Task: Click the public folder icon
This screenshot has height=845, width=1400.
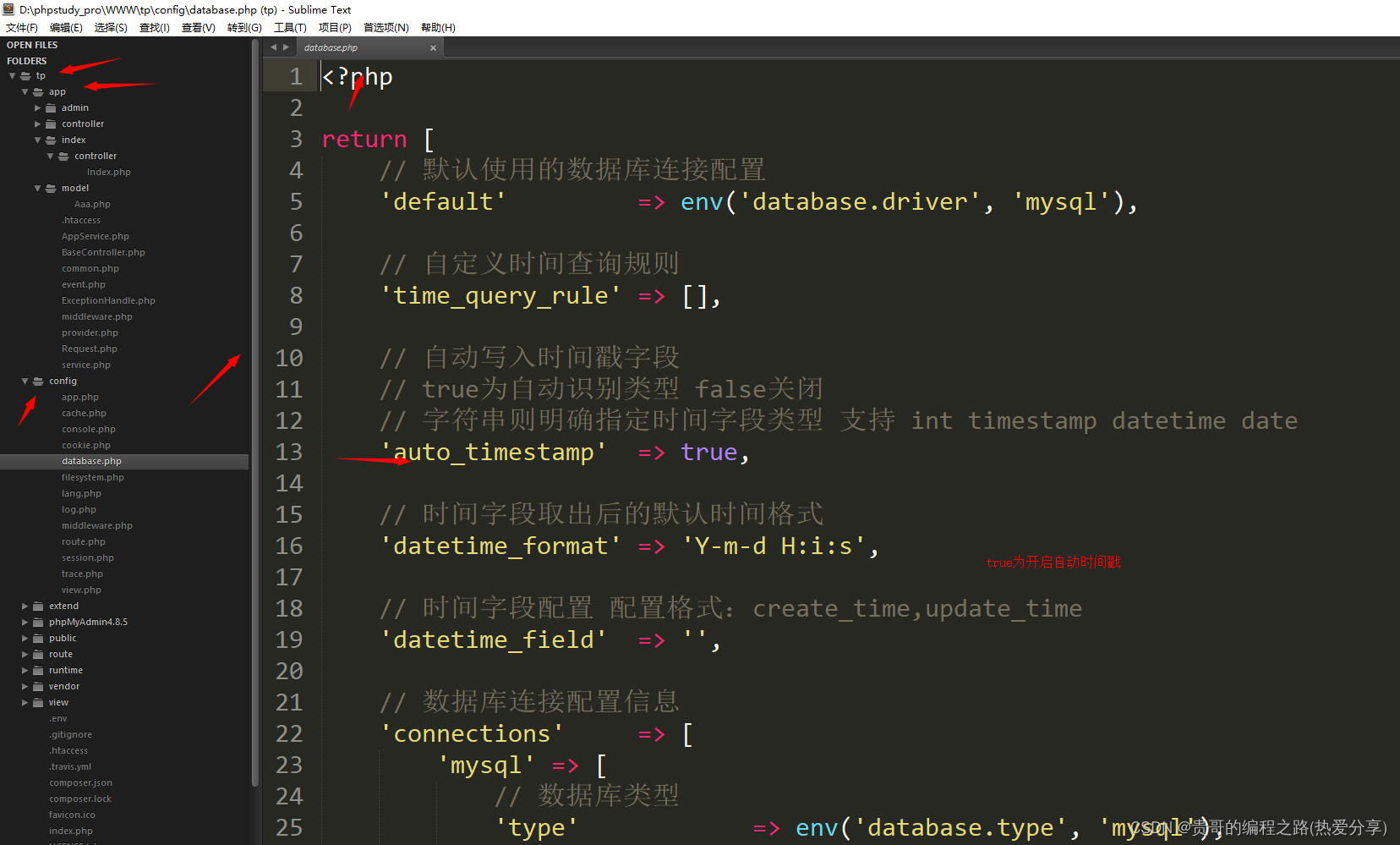Action: click(38, 639)
